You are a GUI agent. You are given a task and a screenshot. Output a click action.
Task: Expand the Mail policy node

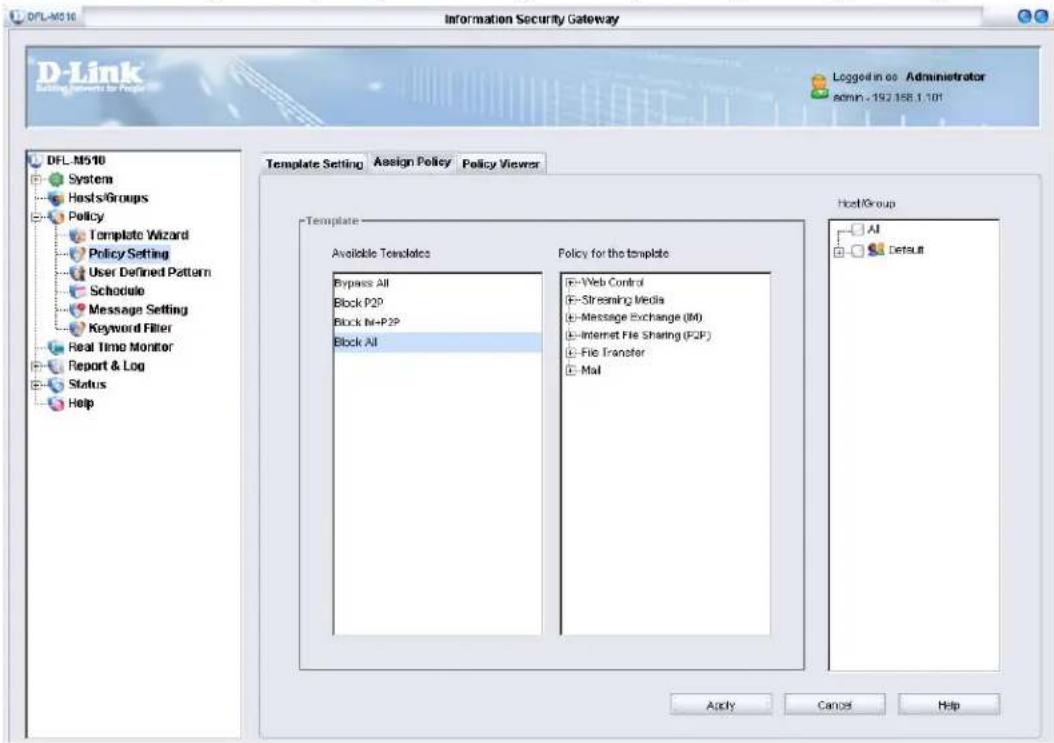571,370
